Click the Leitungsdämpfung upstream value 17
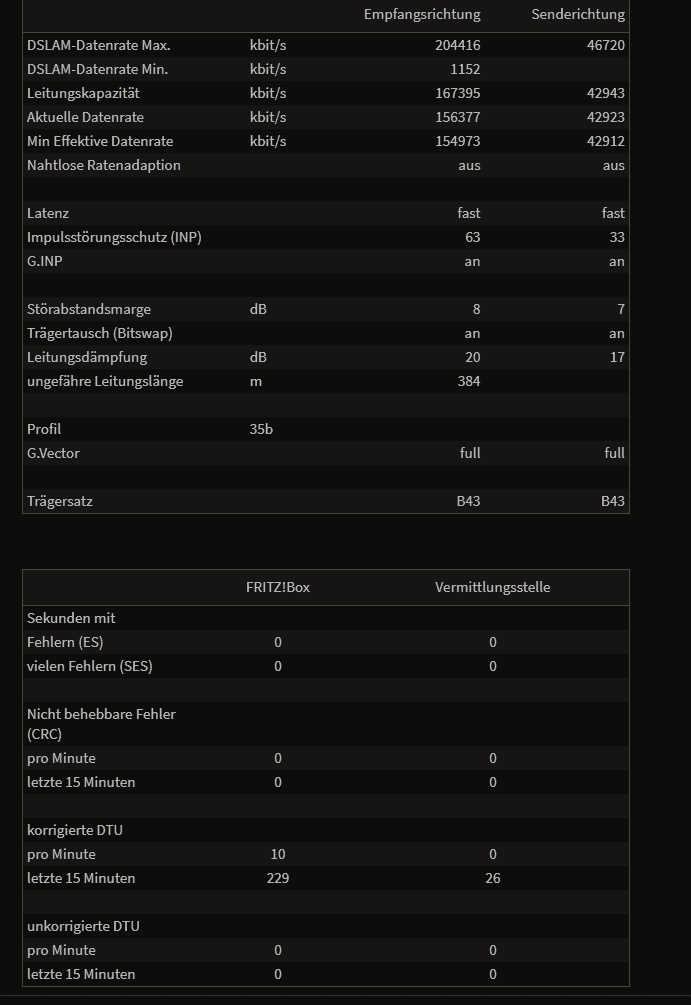The image size is (691, 1005). pos(617,357)
